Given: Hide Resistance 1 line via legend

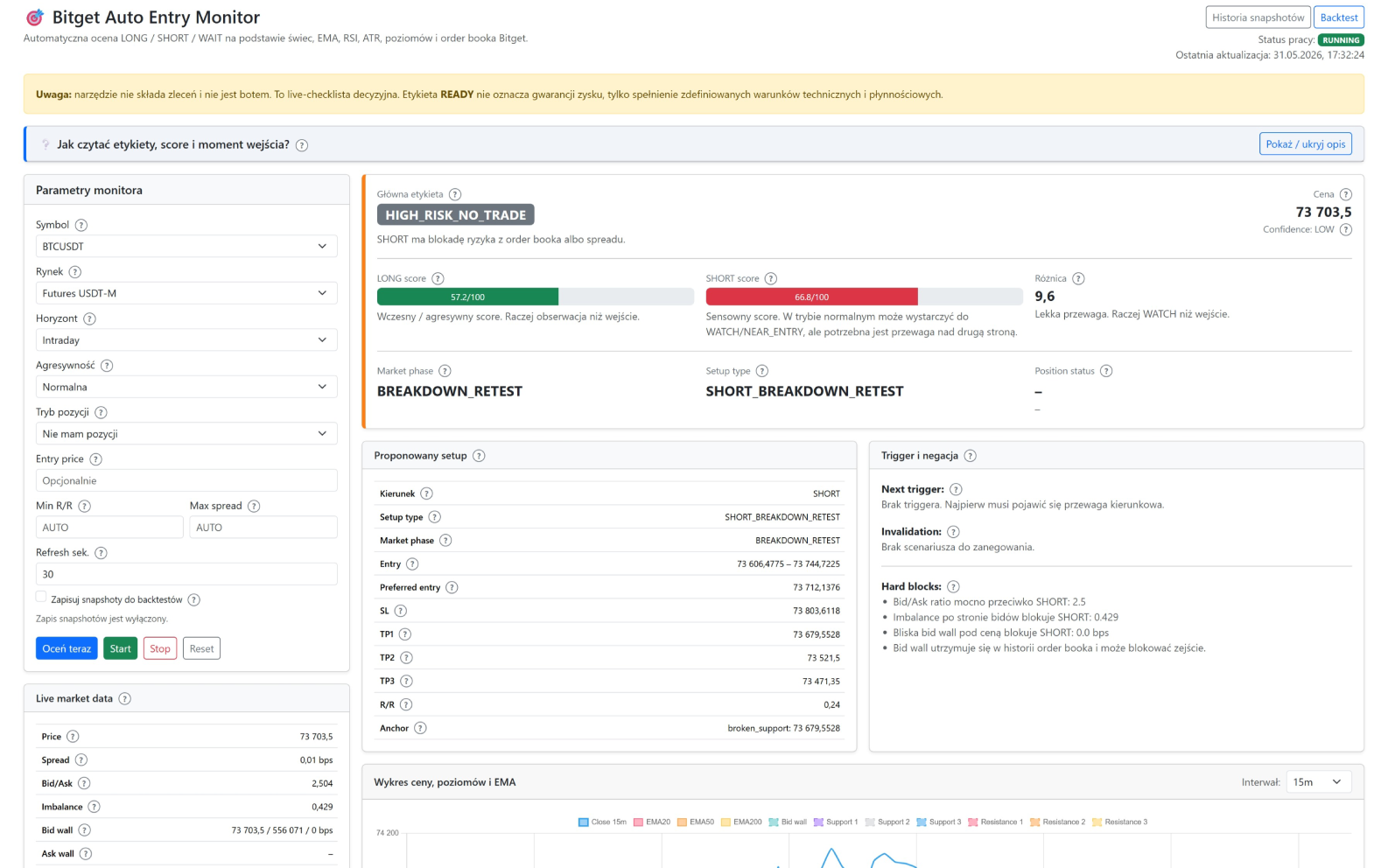Looking at the screenshot, I should 996,822.
